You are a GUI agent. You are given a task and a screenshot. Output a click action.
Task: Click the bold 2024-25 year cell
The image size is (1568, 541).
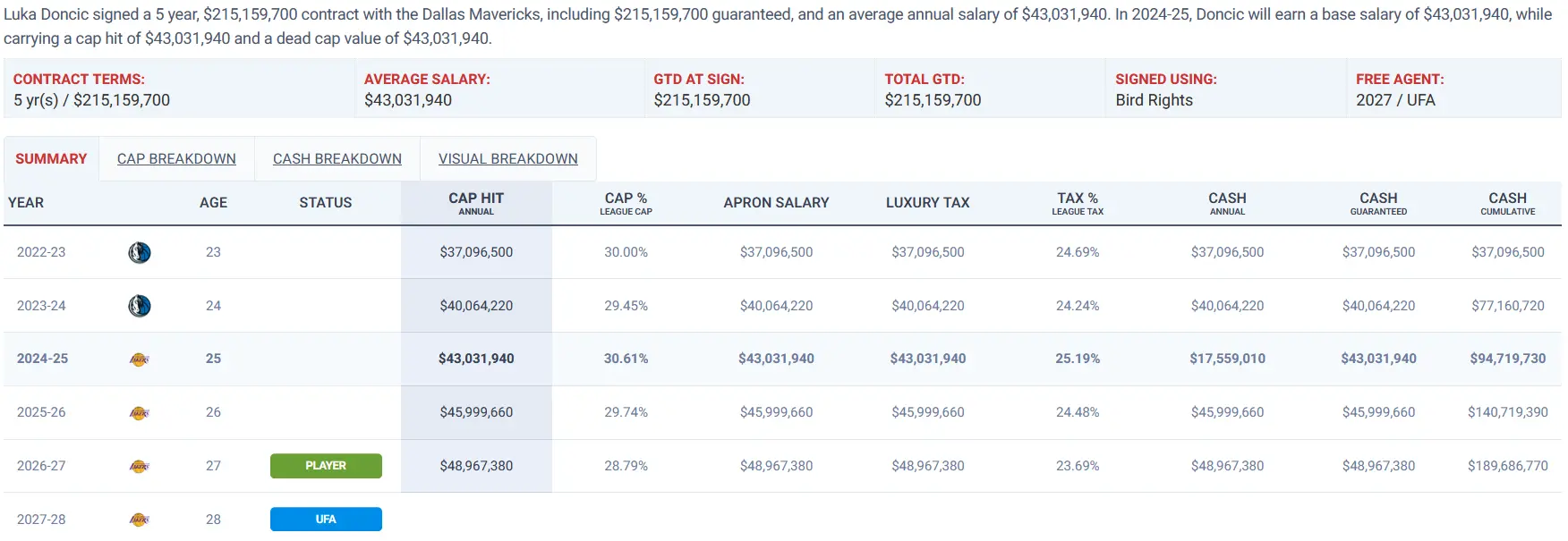[x=42, y=359]
